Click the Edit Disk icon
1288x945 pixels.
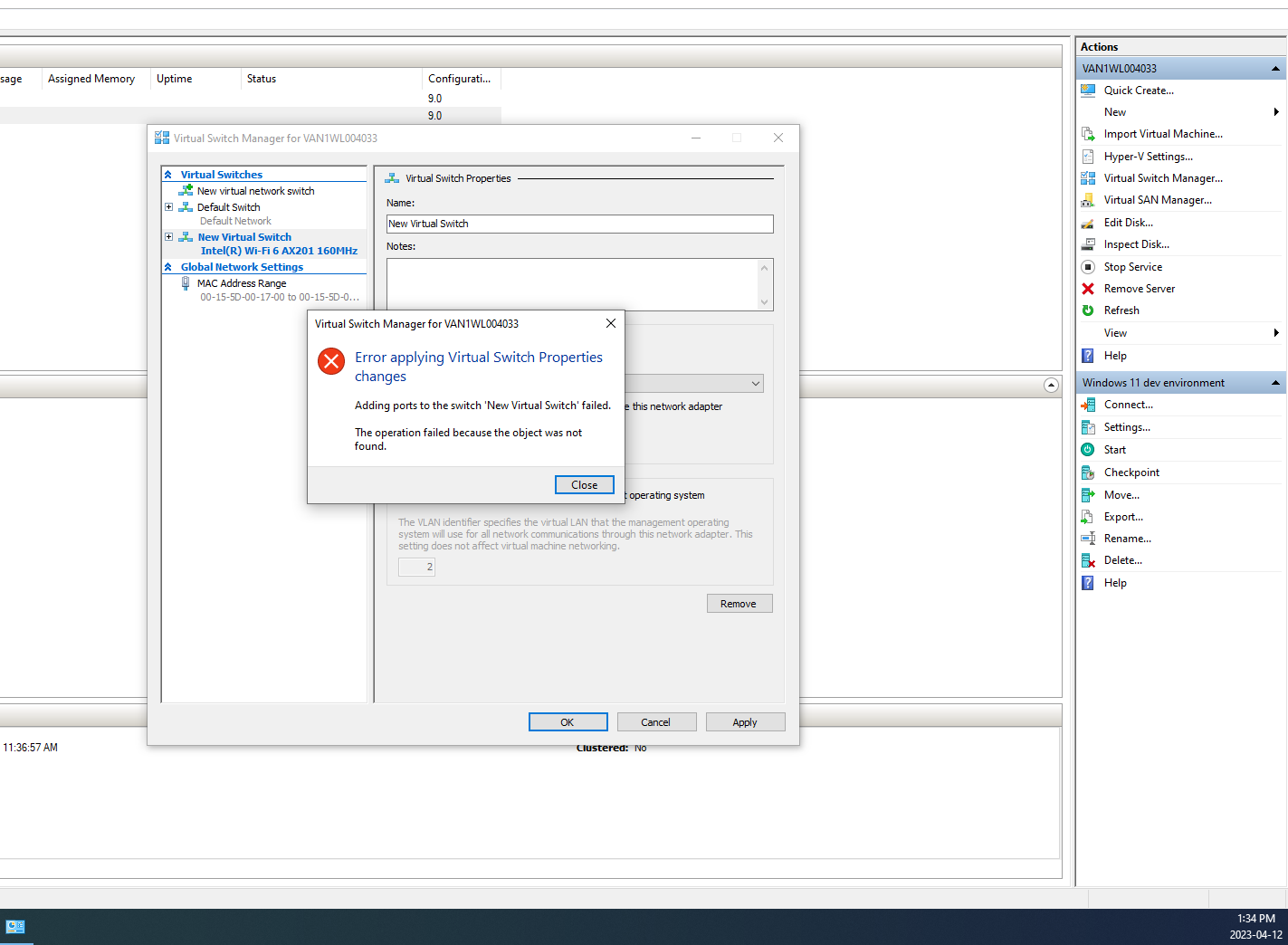pyautogui.click(x=1088, y=223)
